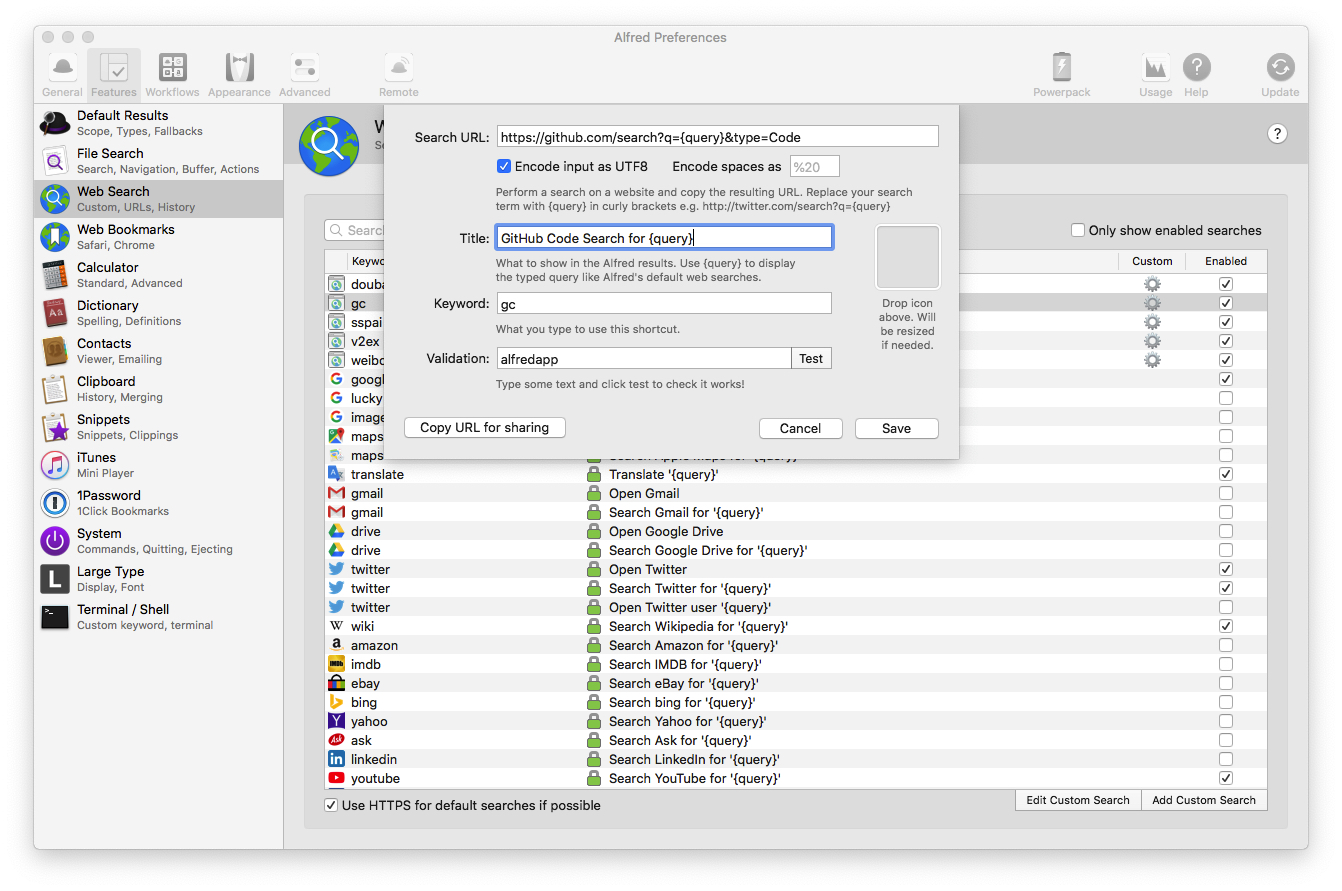
Task: Enable the Search Amazon checkbox
Action: pyautogui.click(x=1226, y=645)
